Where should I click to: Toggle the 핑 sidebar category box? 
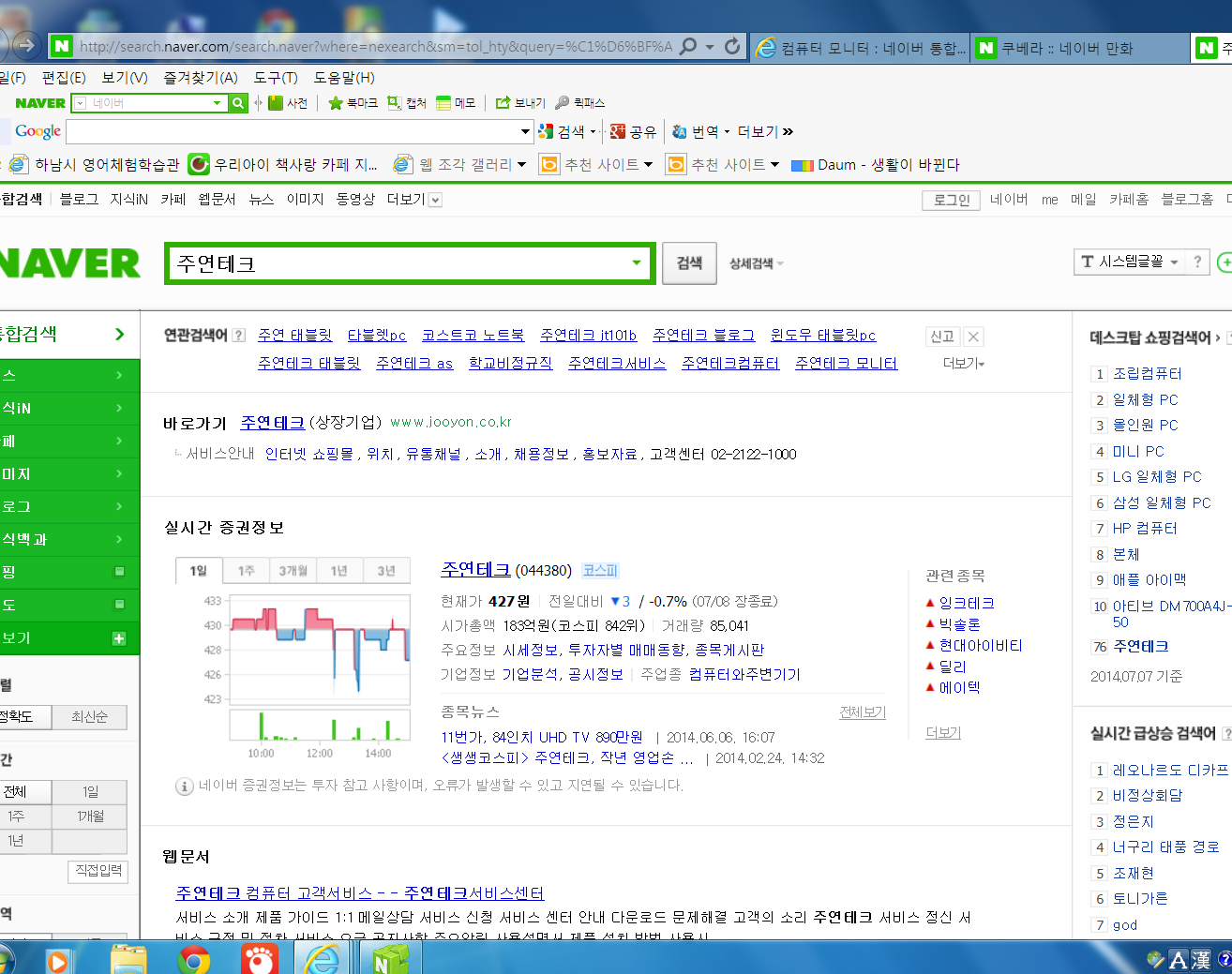[119, 572]
